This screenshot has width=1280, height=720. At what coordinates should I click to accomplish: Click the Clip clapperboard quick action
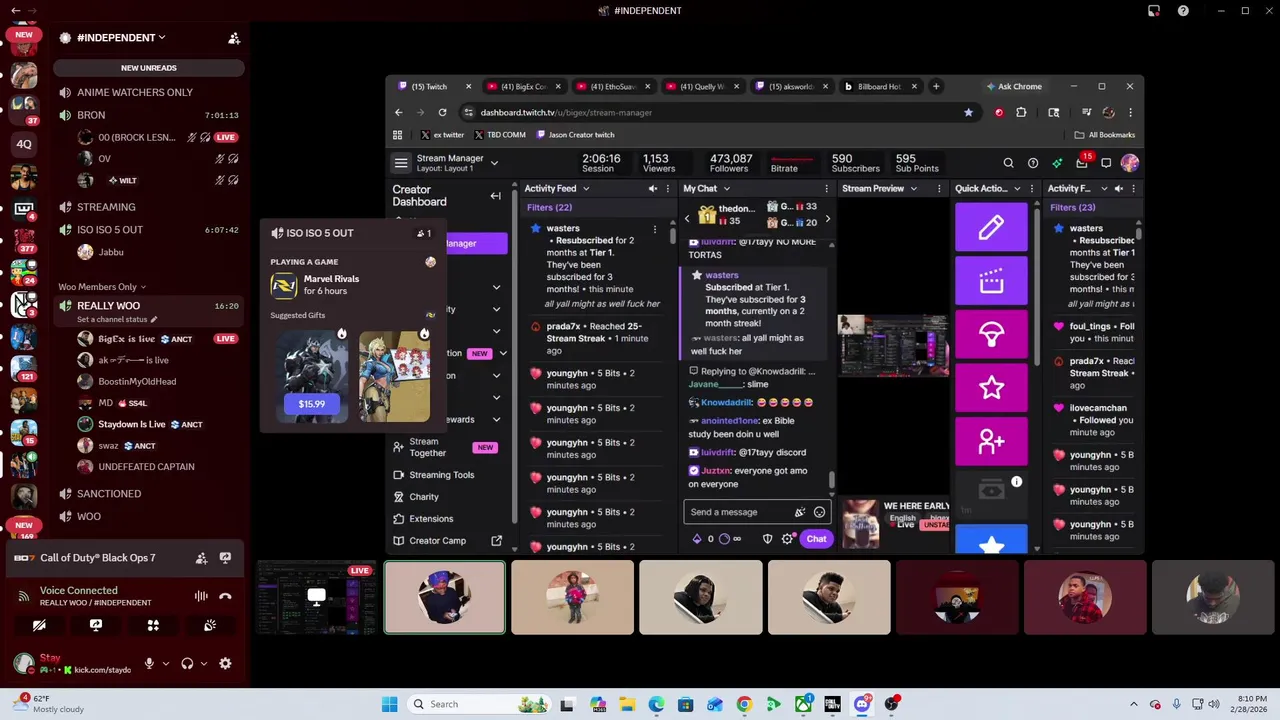(x=991, y=281)
